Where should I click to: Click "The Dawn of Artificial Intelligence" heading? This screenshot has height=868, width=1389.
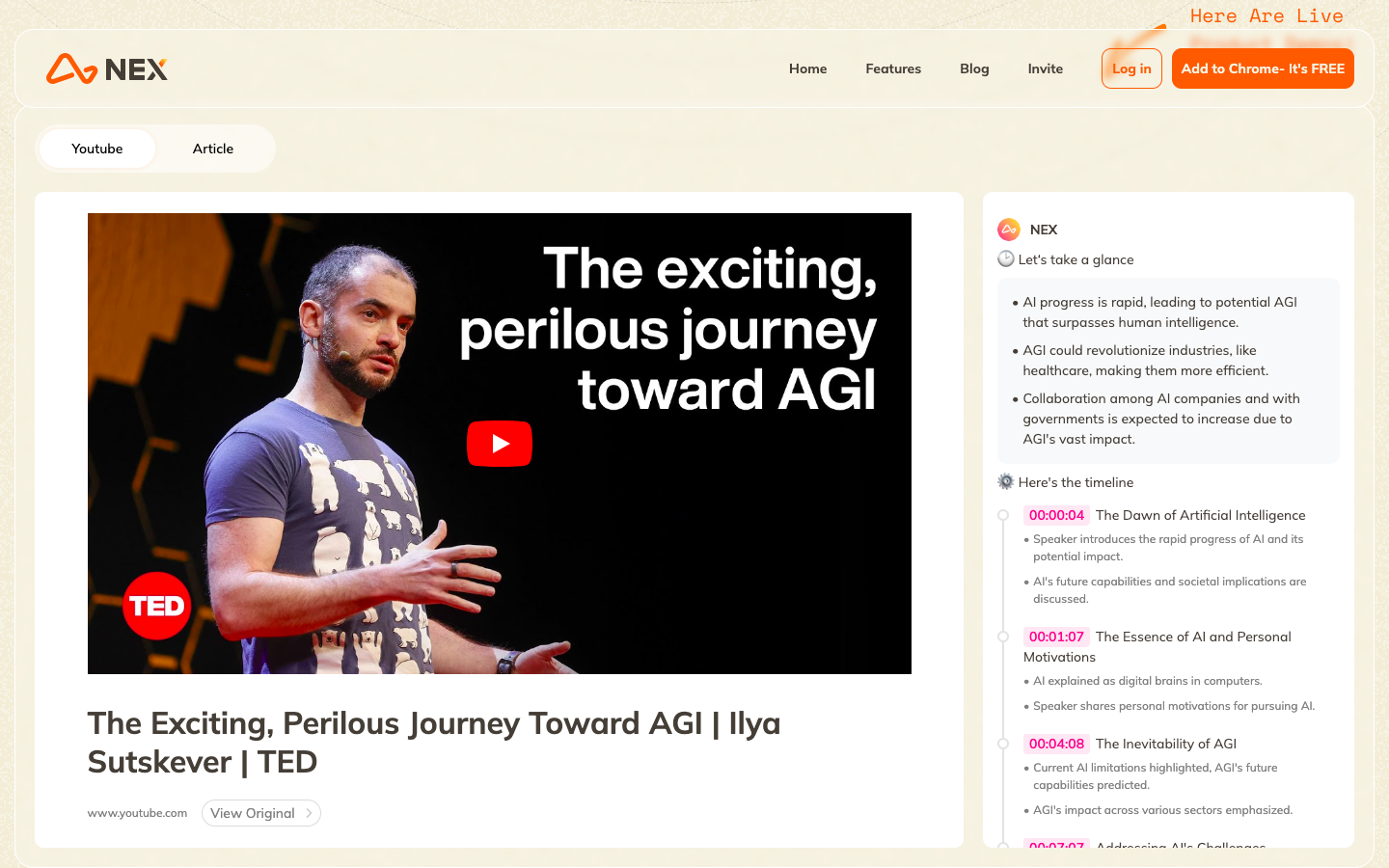[x=1200, y=515]
